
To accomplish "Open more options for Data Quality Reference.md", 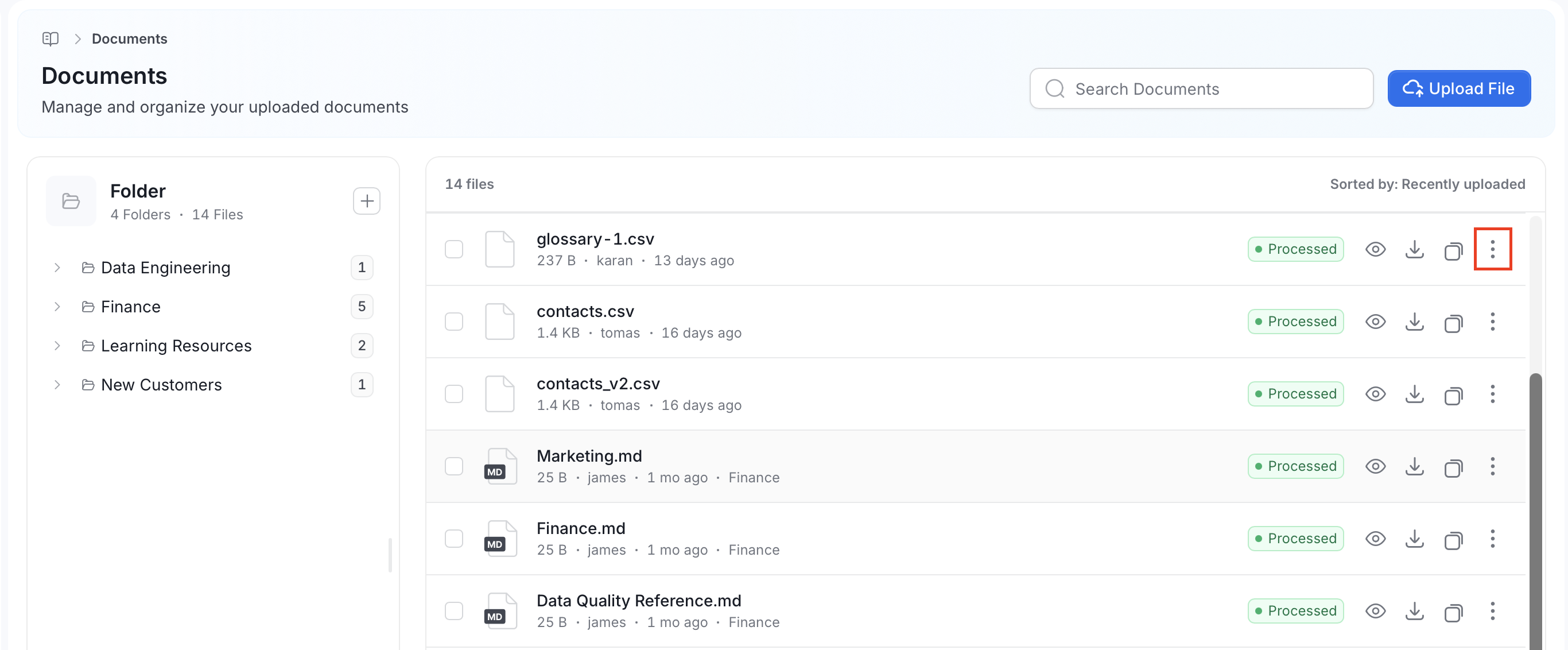I will click(x=1492, y=611).
